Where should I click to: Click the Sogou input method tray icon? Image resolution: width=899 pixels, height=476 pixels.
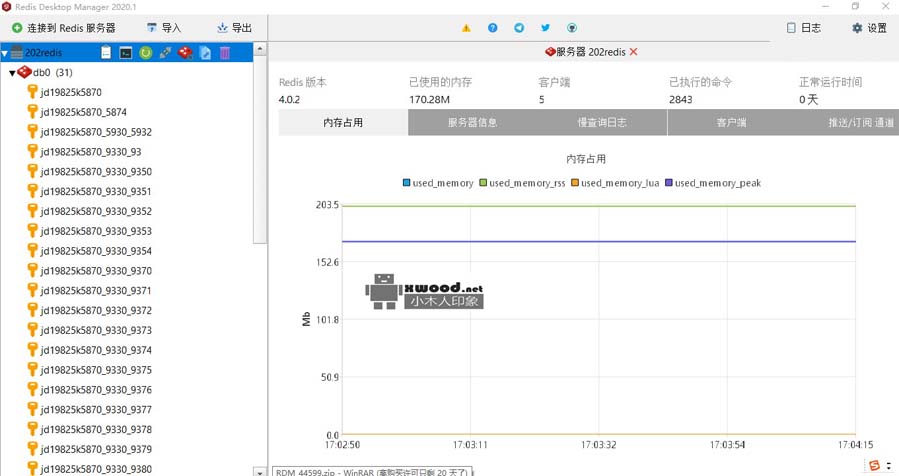click(874, 465)
